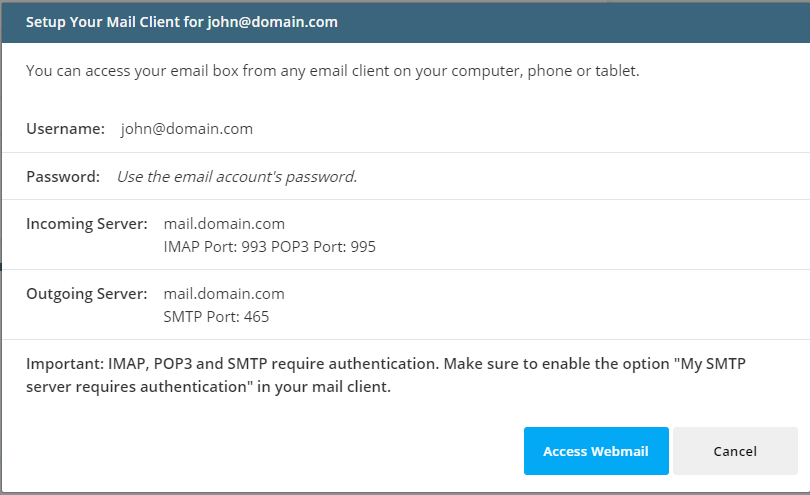The height and width of the screenshot is (495, 810).
Task: Click the Username label
Action: 65,129
